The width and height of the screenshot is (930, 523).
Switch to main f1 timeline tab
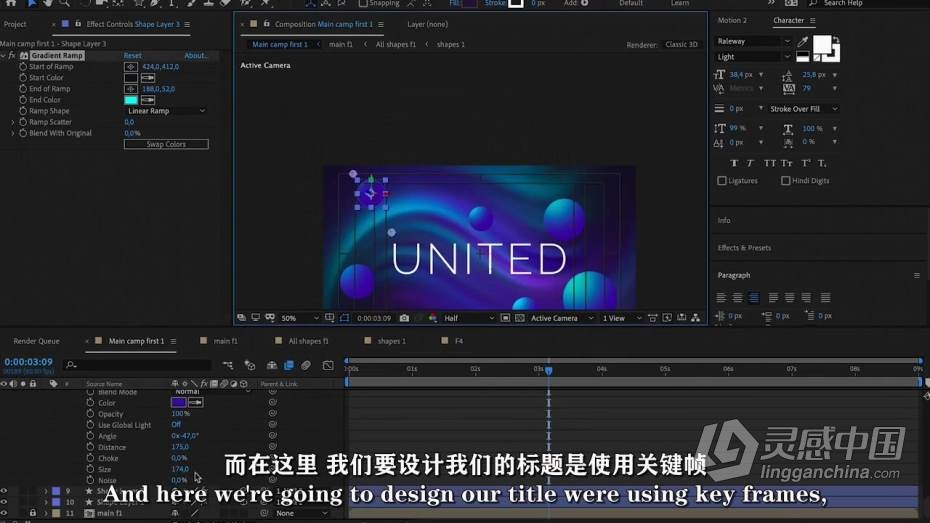pyautogui.click(x=225, y=341)
